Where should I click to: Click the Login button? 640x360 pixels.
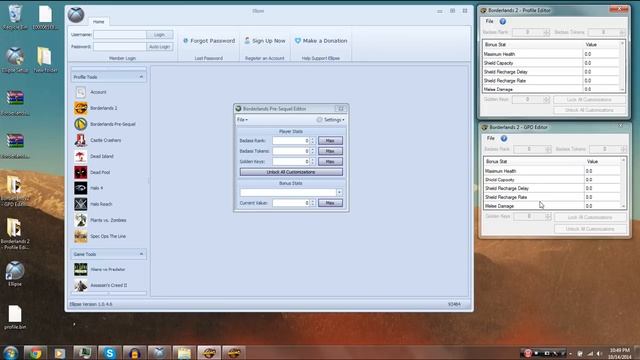point(159,35)
